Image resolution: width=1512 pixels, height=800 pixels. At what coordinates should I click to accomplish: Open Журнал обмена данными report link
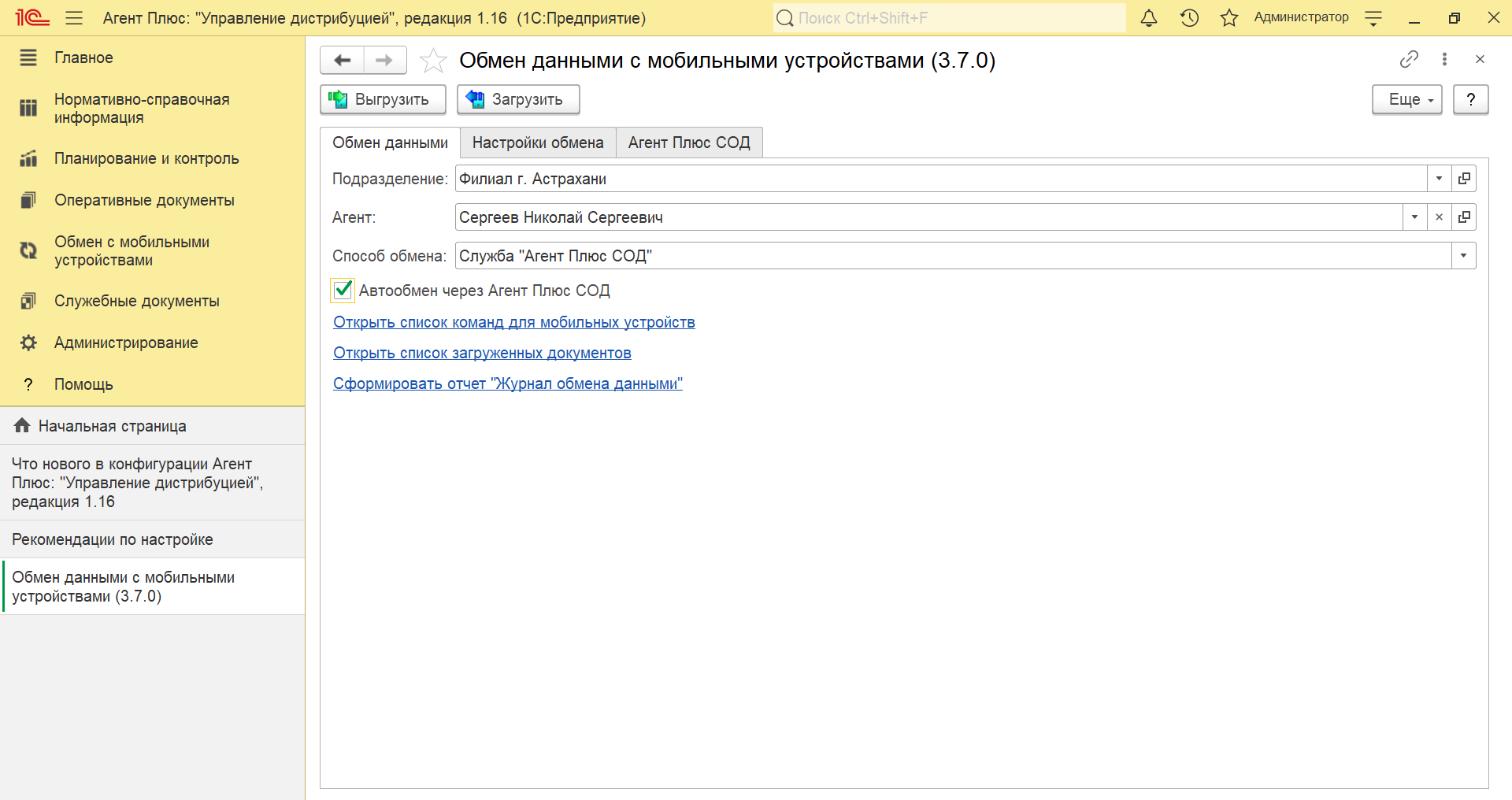pos(508,383)
